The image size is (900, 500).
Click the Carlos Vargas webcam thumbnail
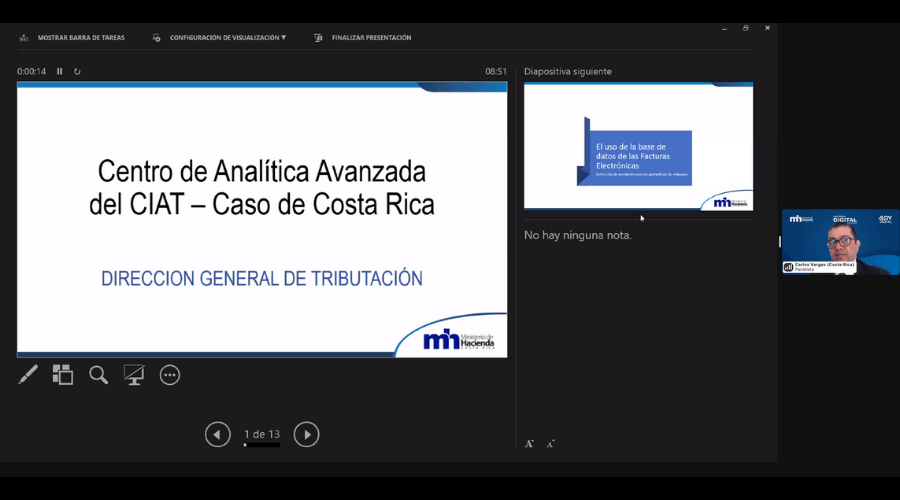point(840,242)
